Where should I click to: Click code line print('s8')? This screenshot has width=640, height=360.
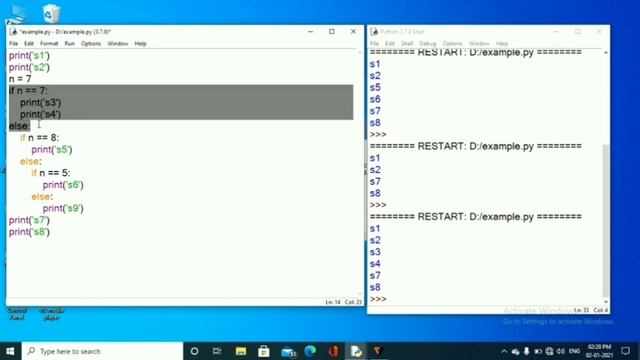29,232
